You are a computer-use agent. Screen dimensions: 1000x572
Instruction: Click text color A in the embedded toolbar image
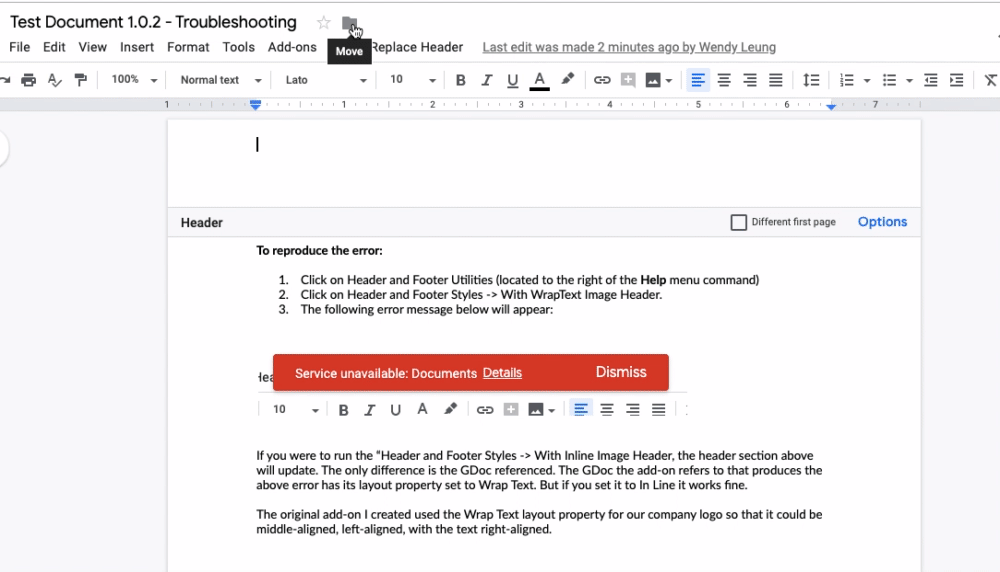coord(422,409)
